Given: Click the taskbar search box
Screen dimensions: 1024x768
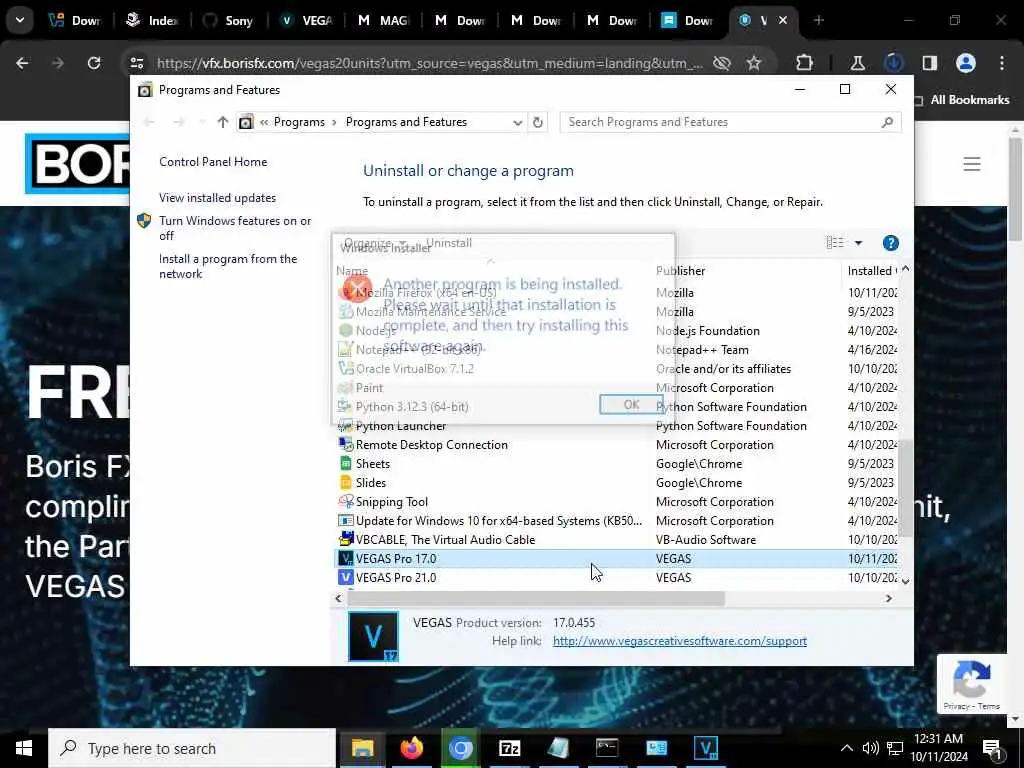Looking at the screenshot, I should coord(192,748).
